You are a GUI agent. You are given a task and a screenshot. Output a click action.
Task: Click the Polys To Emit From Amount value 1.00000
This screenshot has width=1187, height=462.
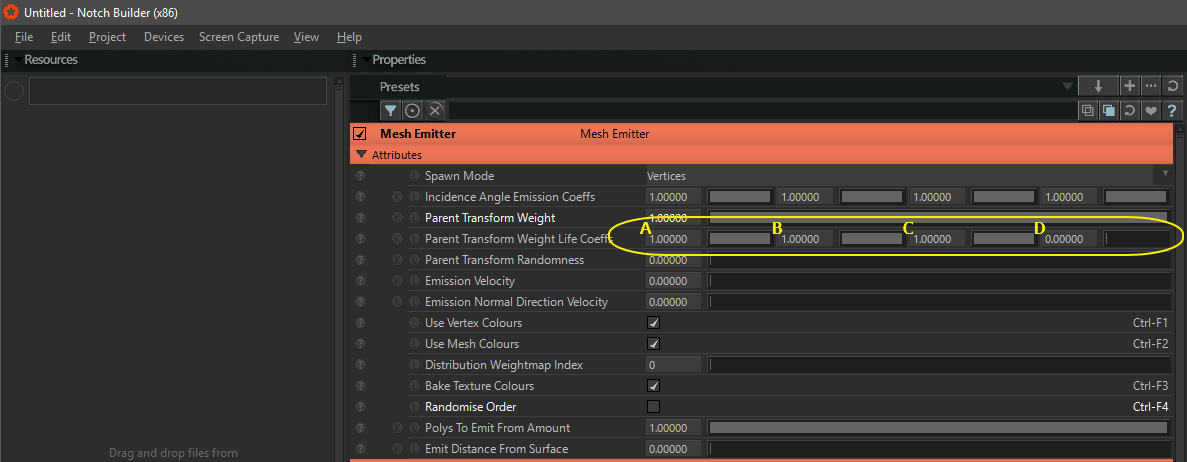[674, 428]
